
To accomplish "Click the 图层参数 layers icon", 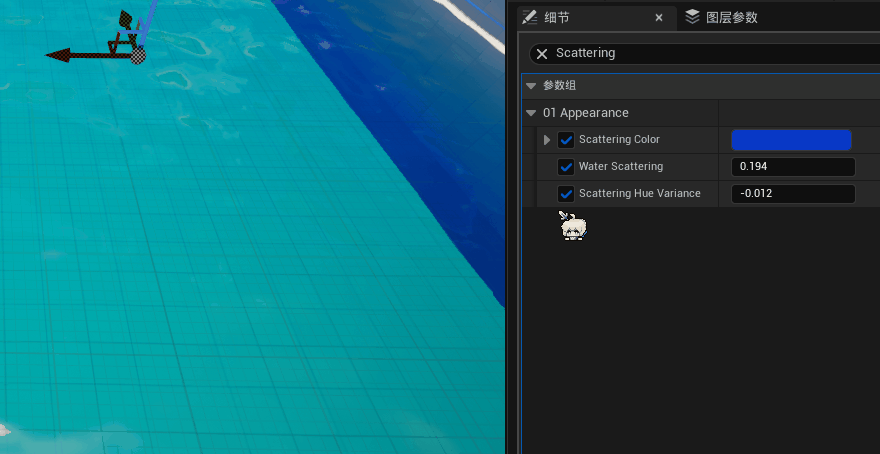I will click(x=693, y=17).
